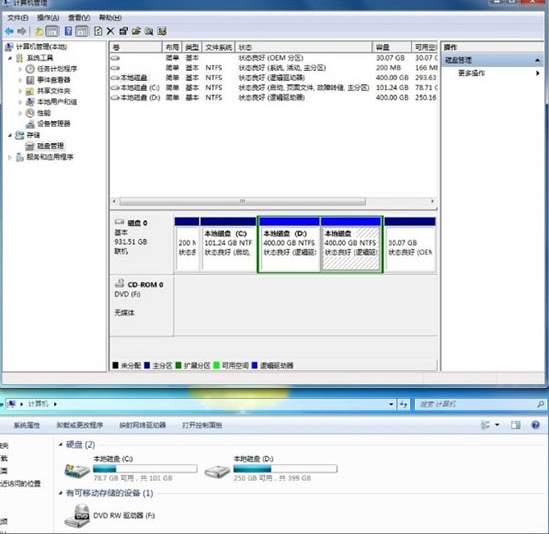Click 更多操作 in the actions pane
Viewport: 549px width, 534px height.
point(471,73)
